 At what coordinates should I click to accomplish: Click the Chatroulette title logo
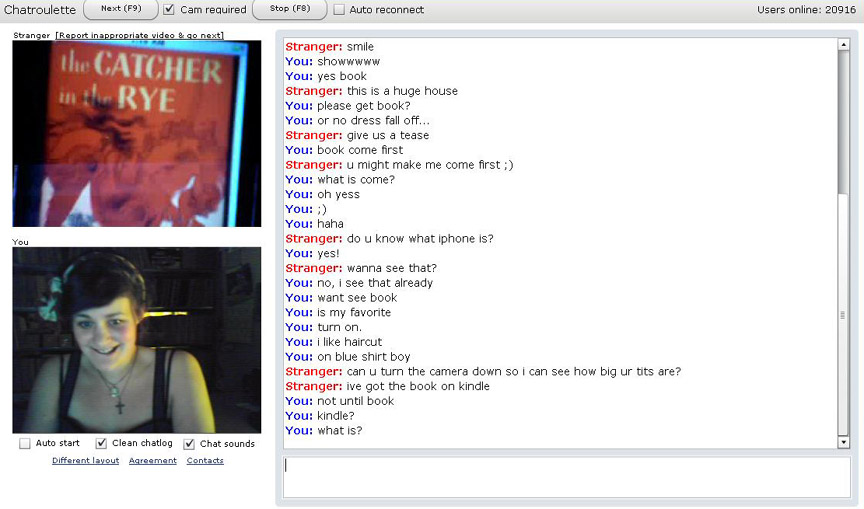40,10
